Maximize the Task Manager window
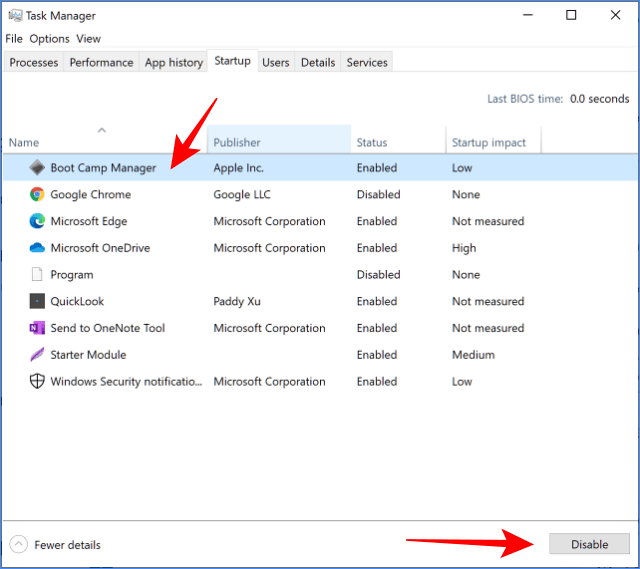640x569 pixels. click(x=571, y=15)
